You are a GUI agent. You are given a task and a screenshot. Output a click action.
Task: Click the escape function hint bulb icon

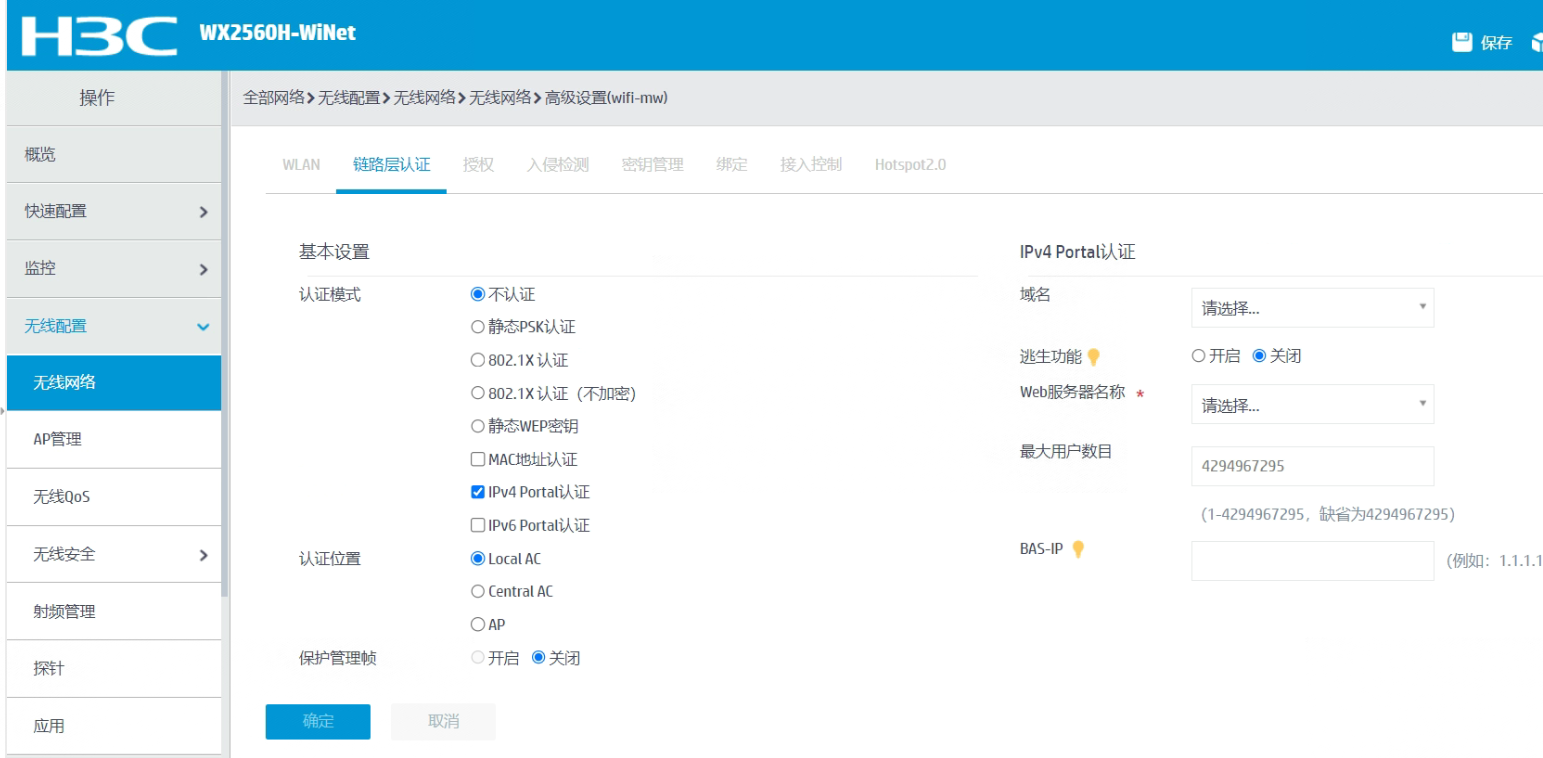point(1094,356)
